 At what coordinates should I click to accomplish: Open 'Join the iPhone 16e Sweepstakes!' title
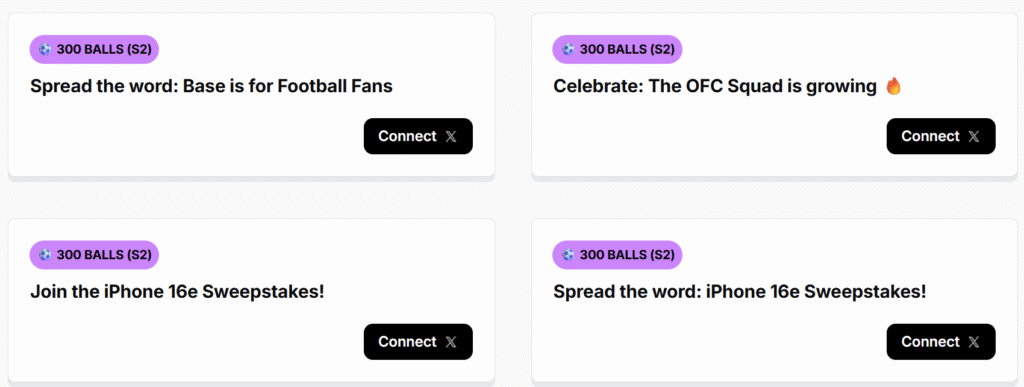177,292
